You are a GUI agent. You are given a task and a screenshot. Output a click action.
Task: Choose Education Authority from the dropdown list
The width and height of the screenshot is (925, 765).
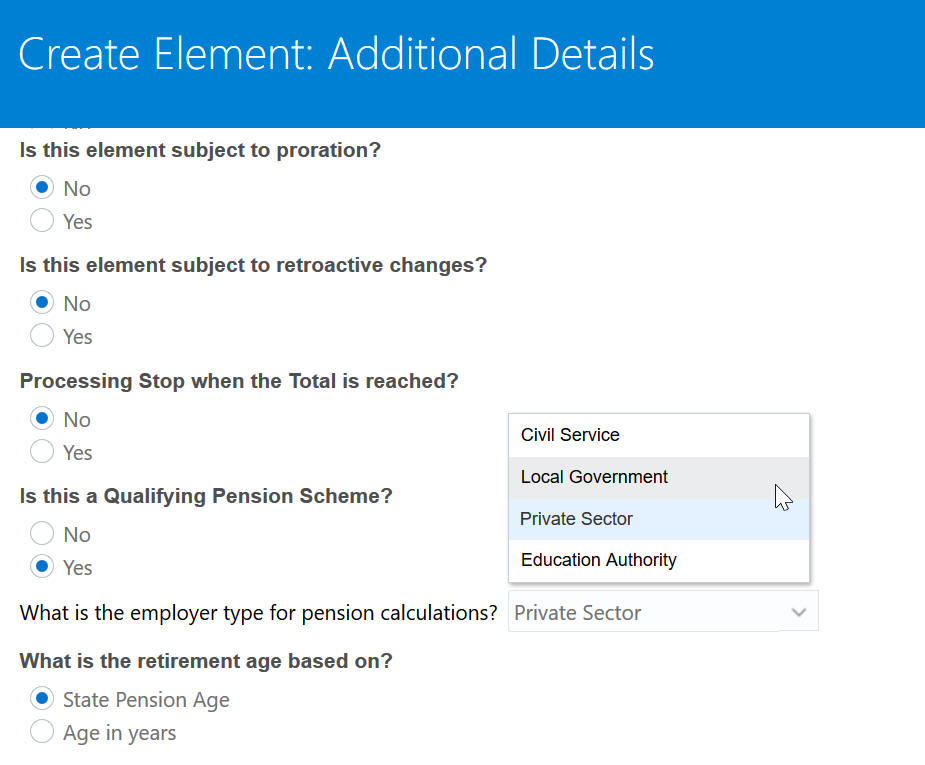click(x=598, y=560)
